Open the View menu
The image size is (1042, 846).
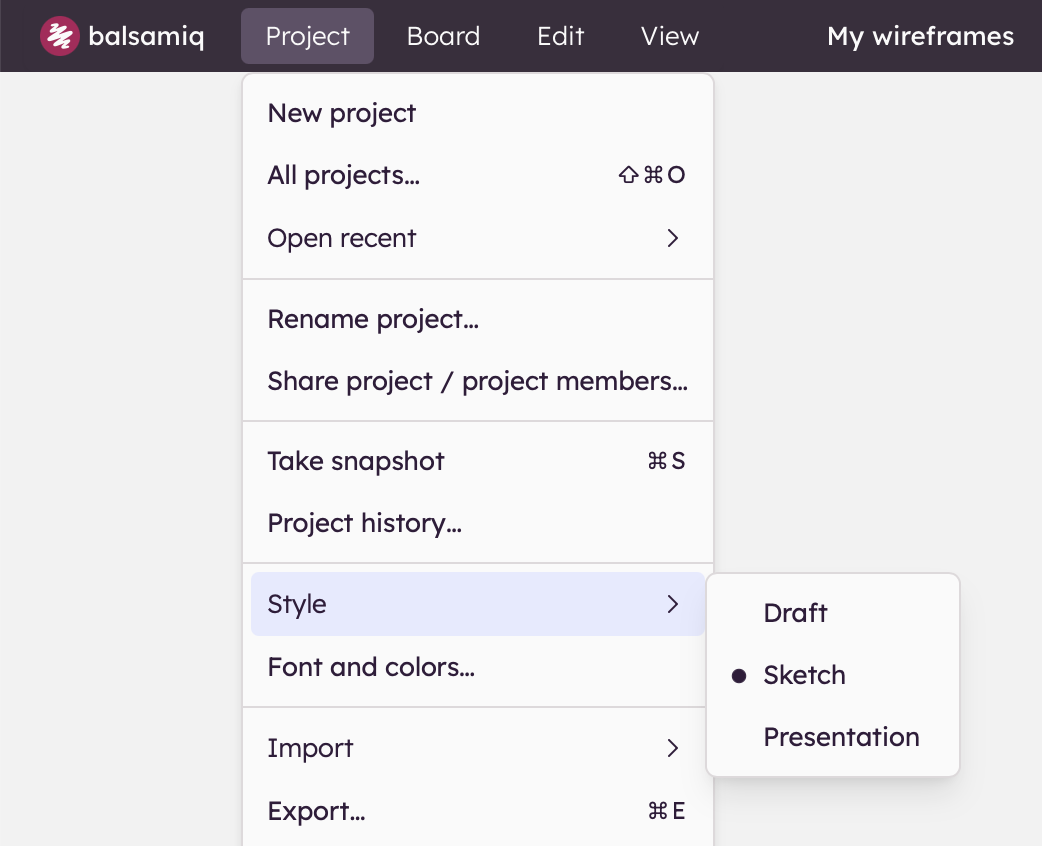669,36
